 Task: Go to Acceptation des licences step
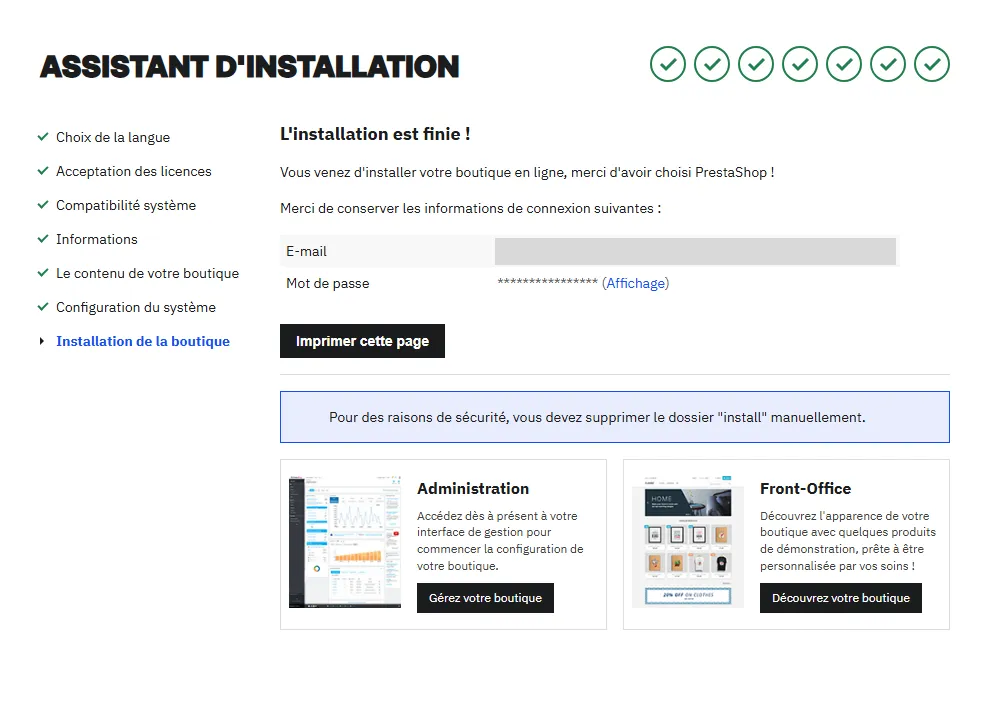pos(134,171)
